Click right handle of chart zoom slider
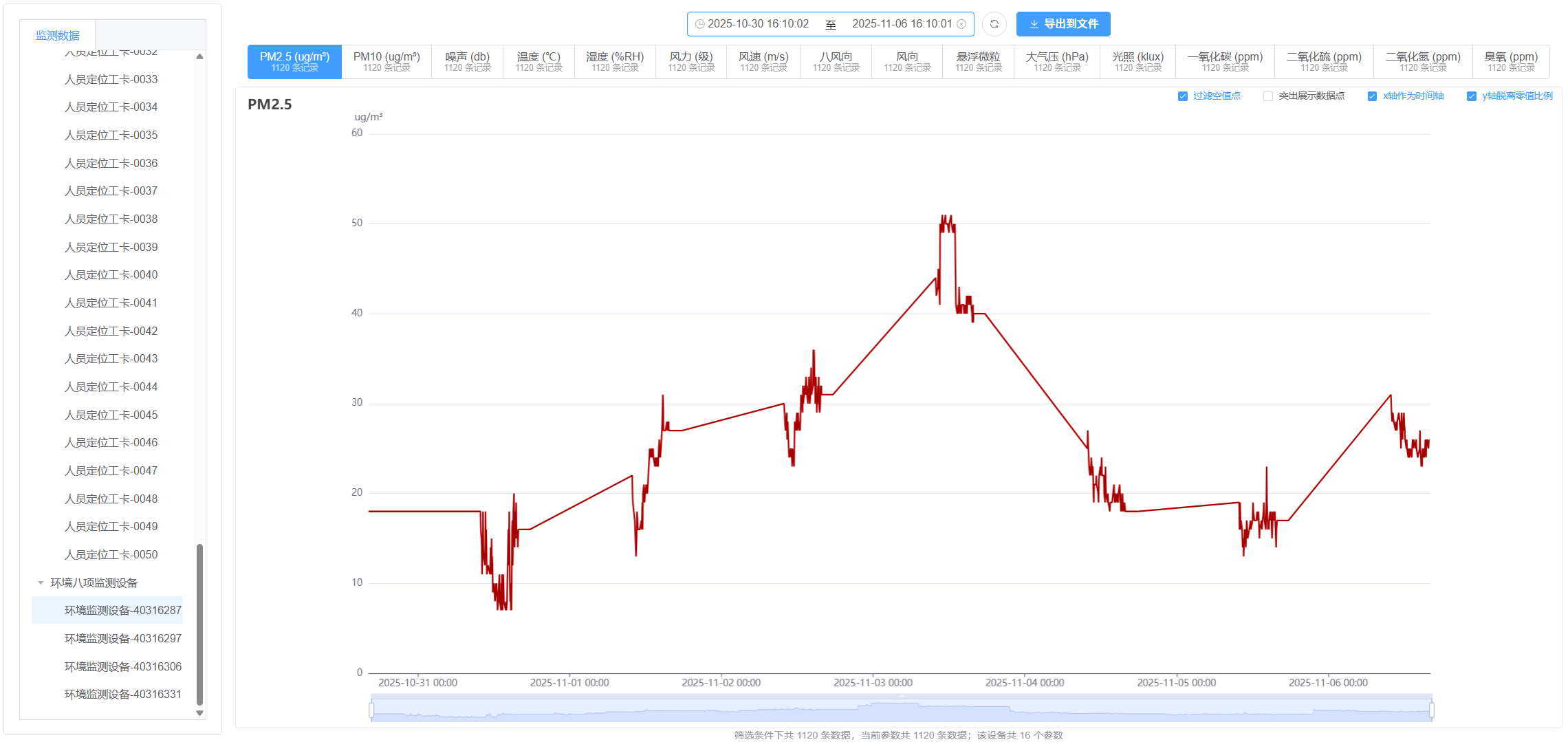This screenshot has height=742, width=1568. (1432, 710)
